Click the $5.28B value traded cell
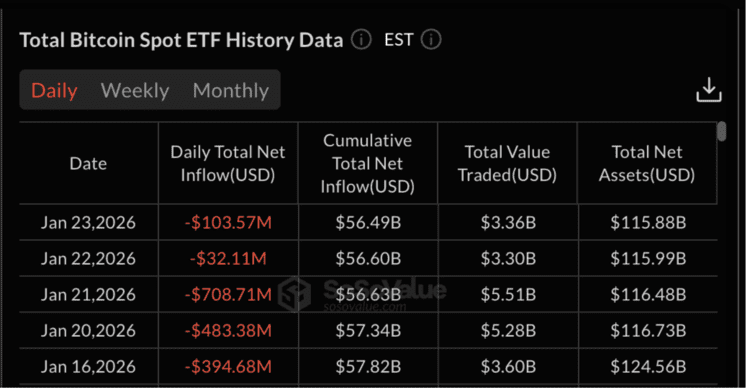Image resolution: width=749 pixels, height=389 pixels. [508, 330]
